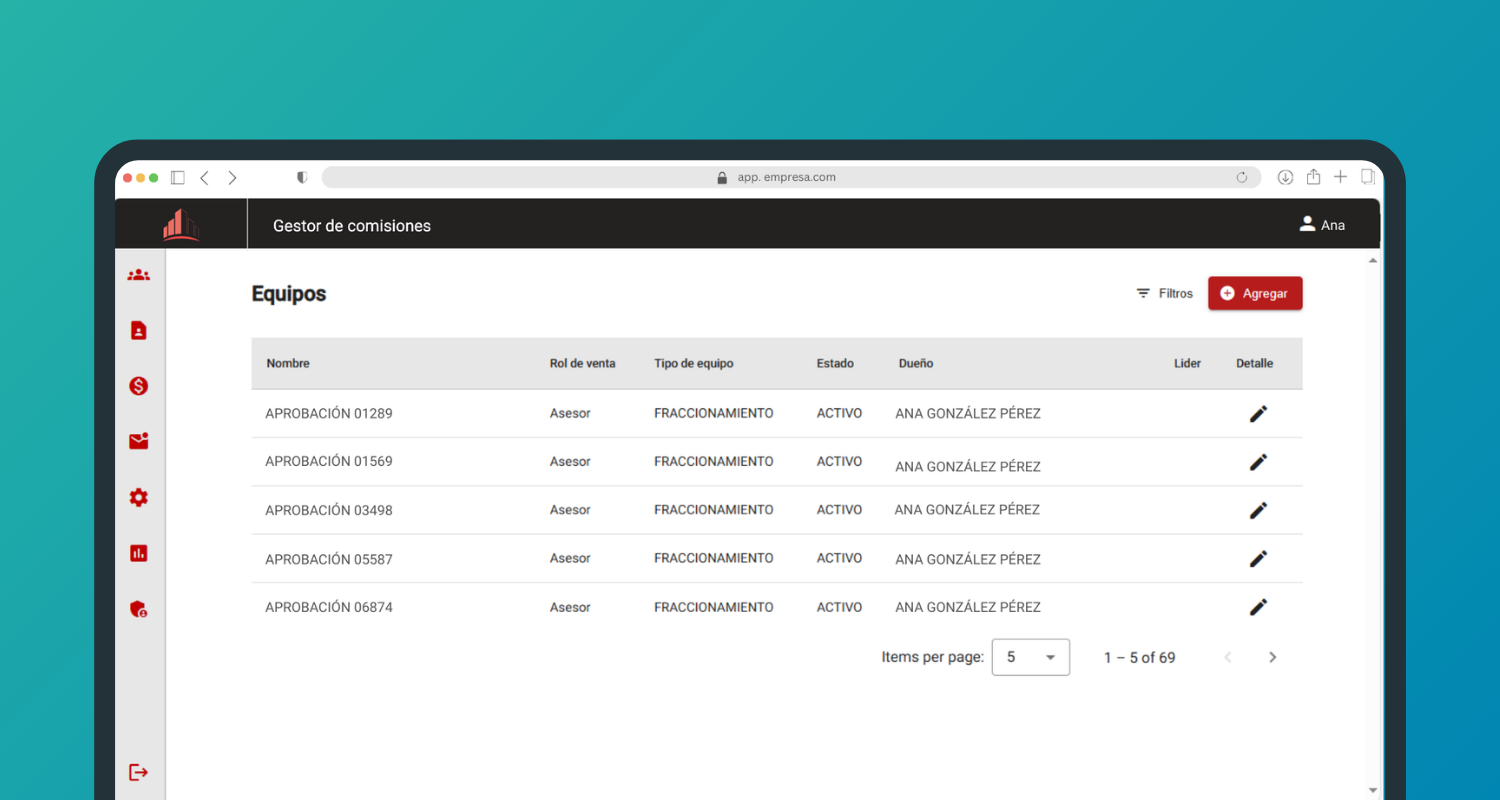Click the security shield sidebar icon
The image size is (1500, 800).
[x=139, y=609]
